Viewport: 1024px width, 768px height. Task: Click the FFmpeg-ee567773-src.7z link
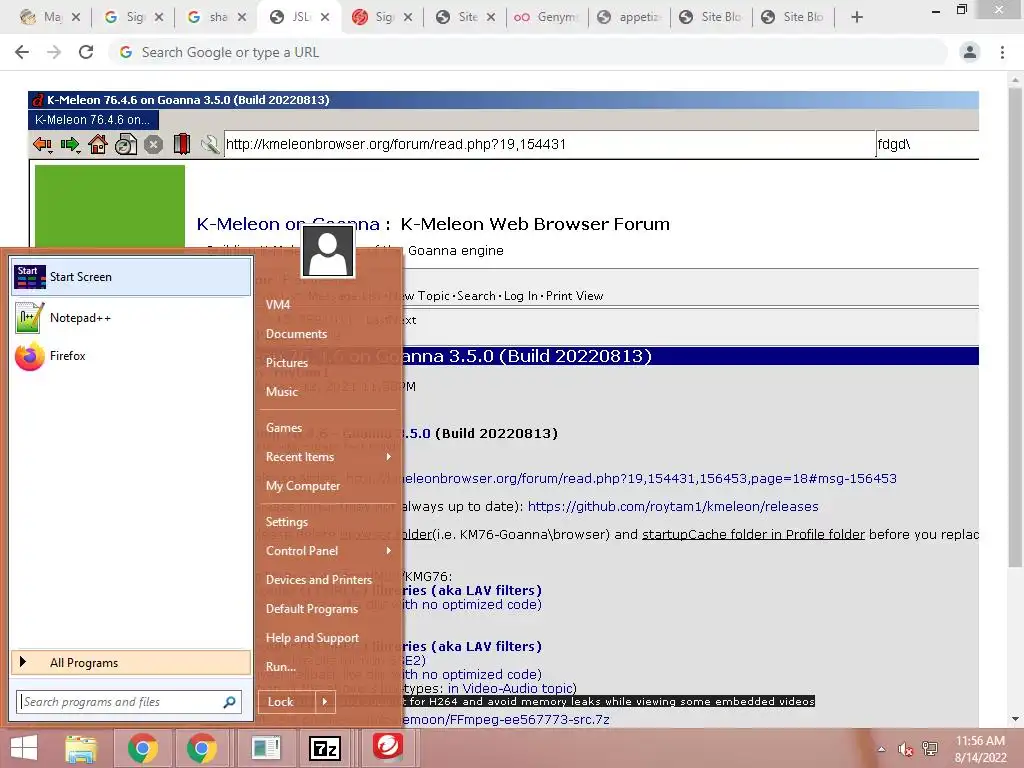(505, 720)
